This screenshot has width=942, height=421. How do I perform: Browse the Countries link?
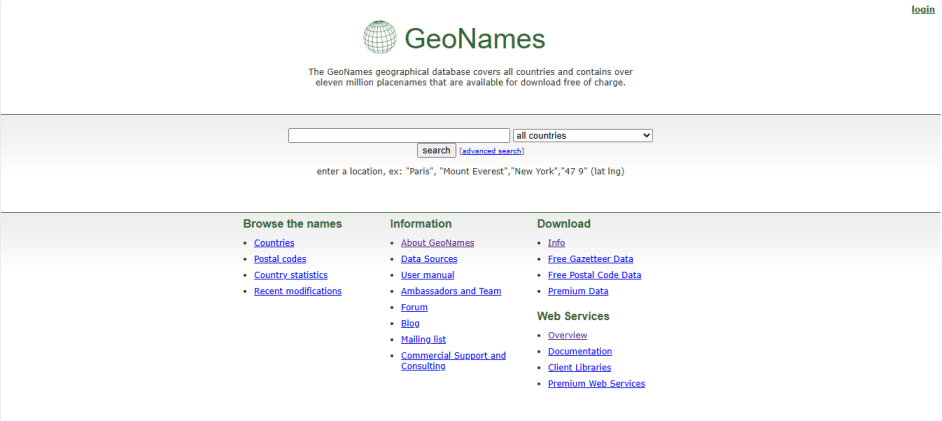pos(274,243)
